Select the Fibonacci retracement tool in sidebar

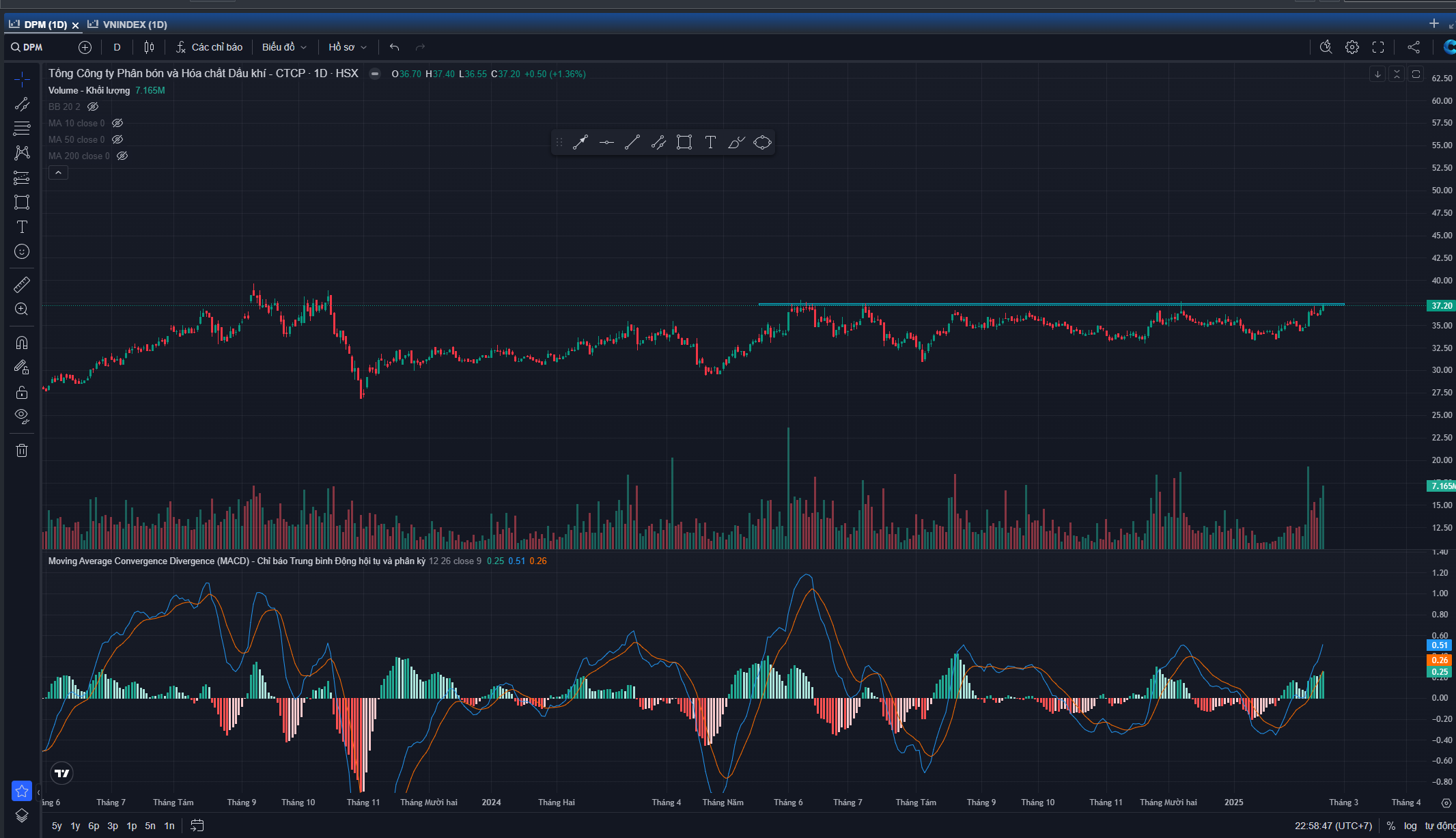22,128
